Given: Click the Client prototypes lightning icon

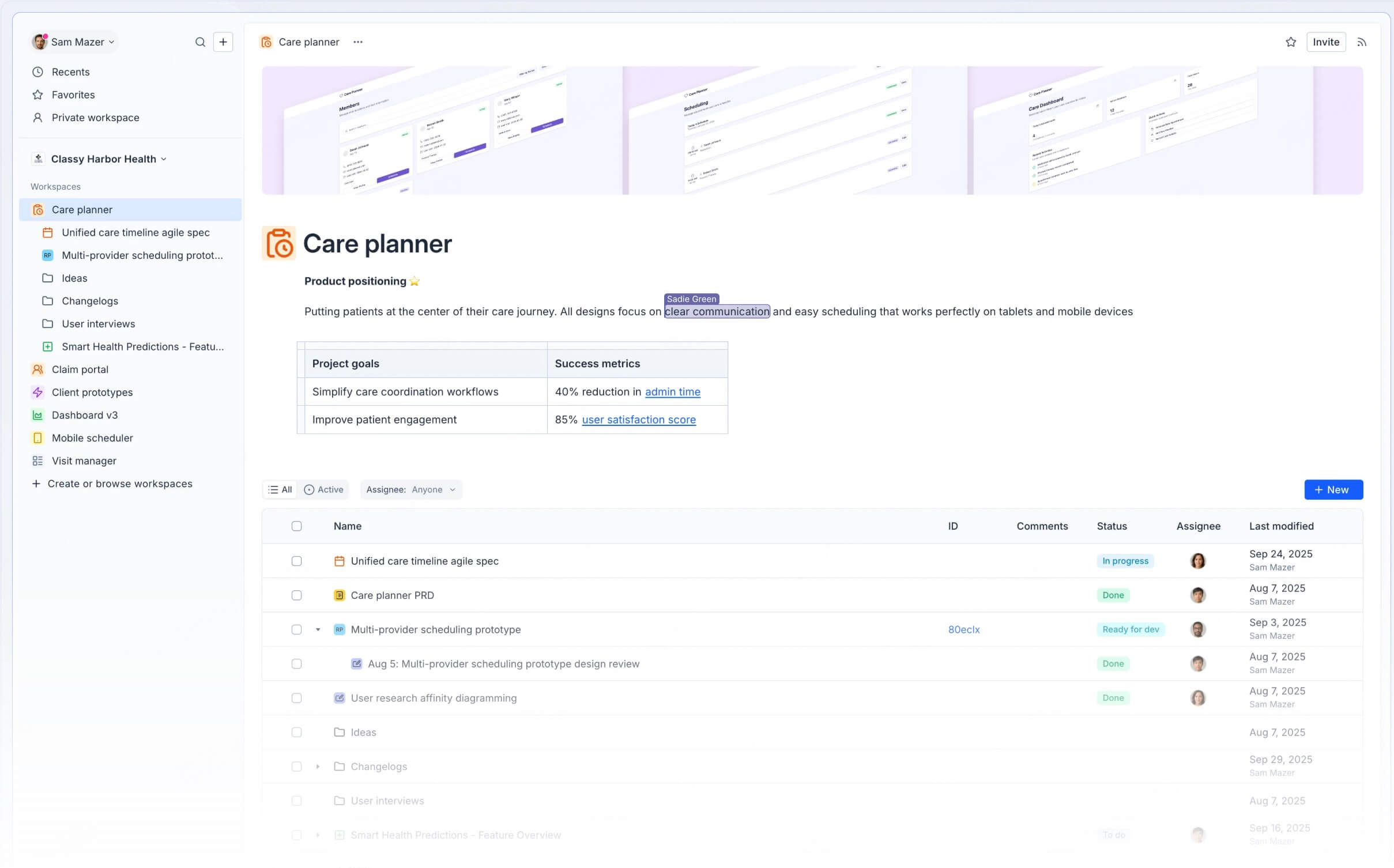Looking at the screenshot, I should [37, 393].
